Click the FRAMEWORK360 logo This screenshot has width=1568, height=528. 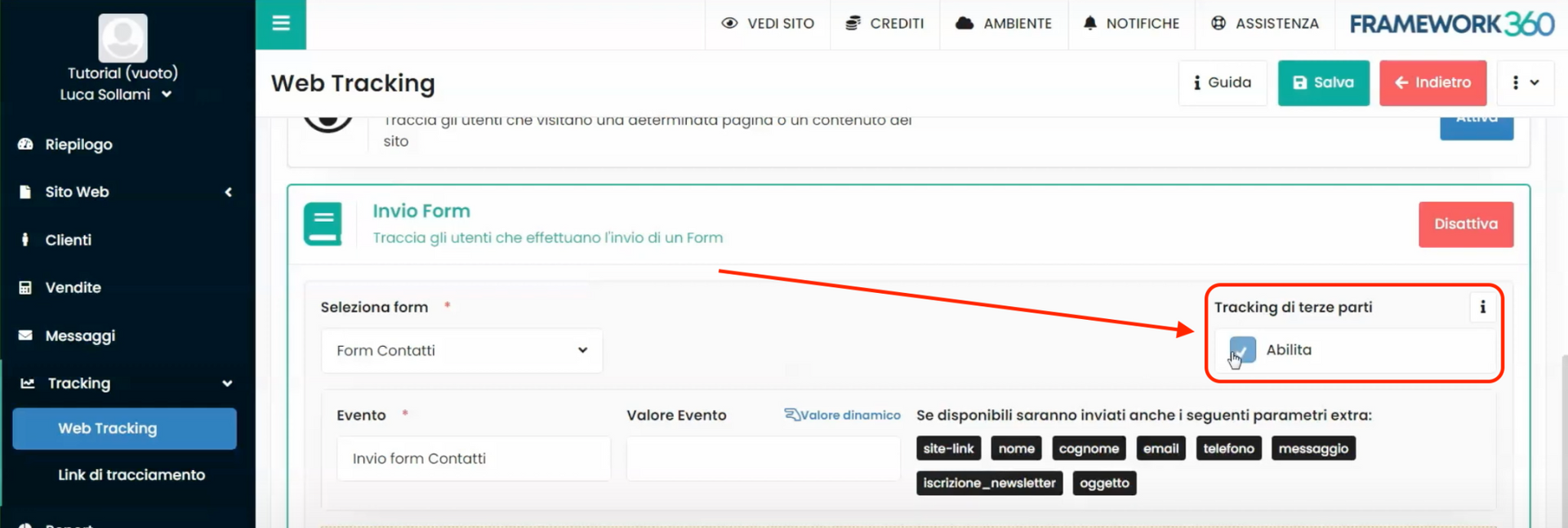[x=1451, y=24]
